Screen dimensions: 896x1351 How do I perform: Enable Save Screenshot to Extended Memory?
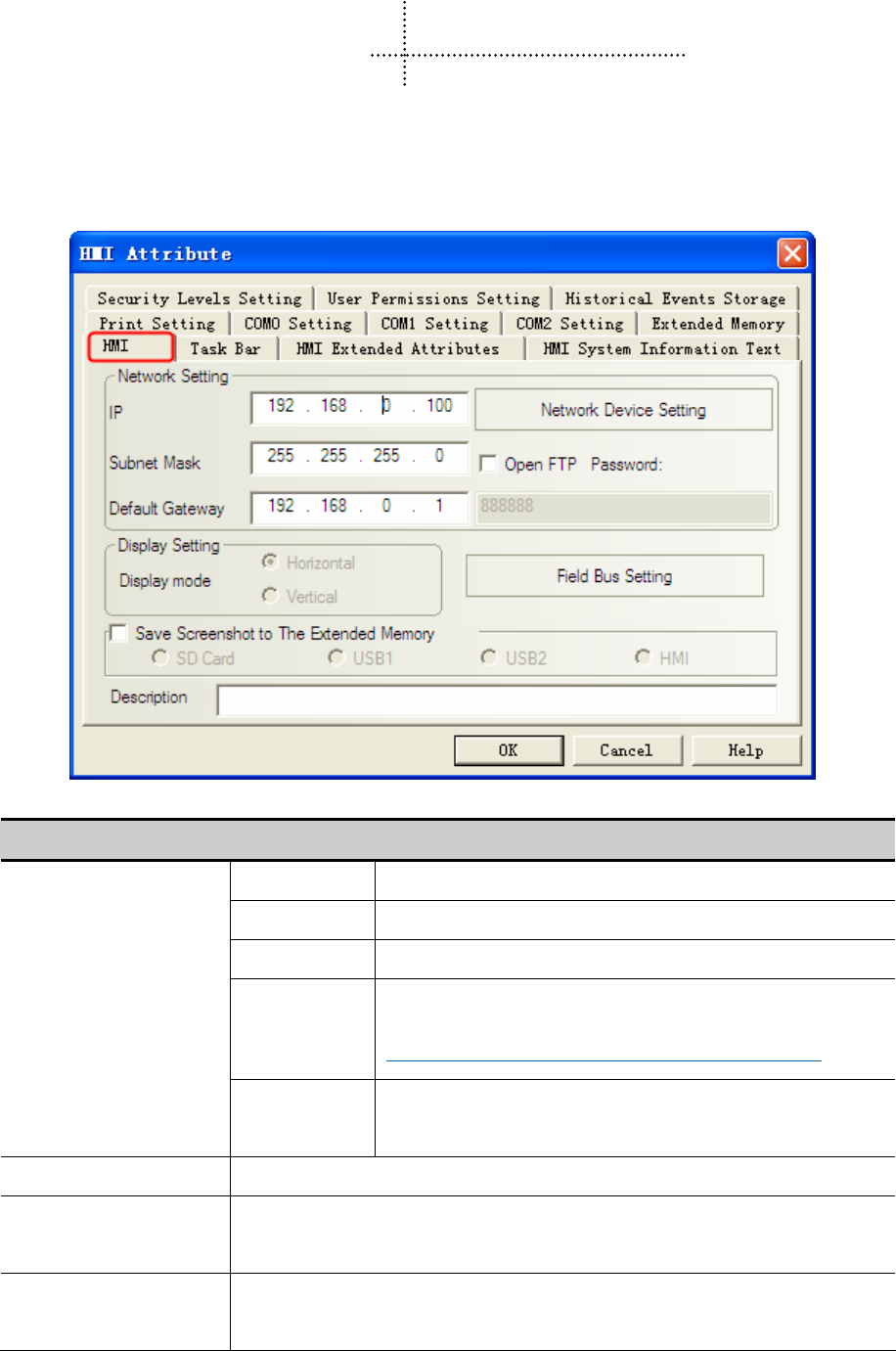[x=118, y=633]
